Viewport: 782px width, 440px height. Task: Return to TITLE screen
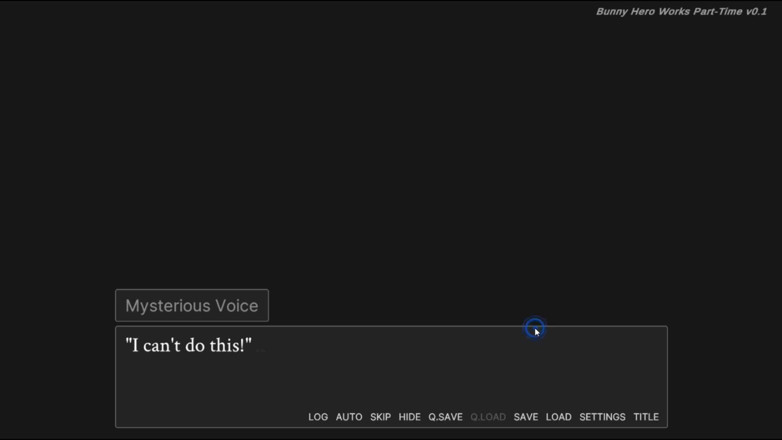point(646,417)
